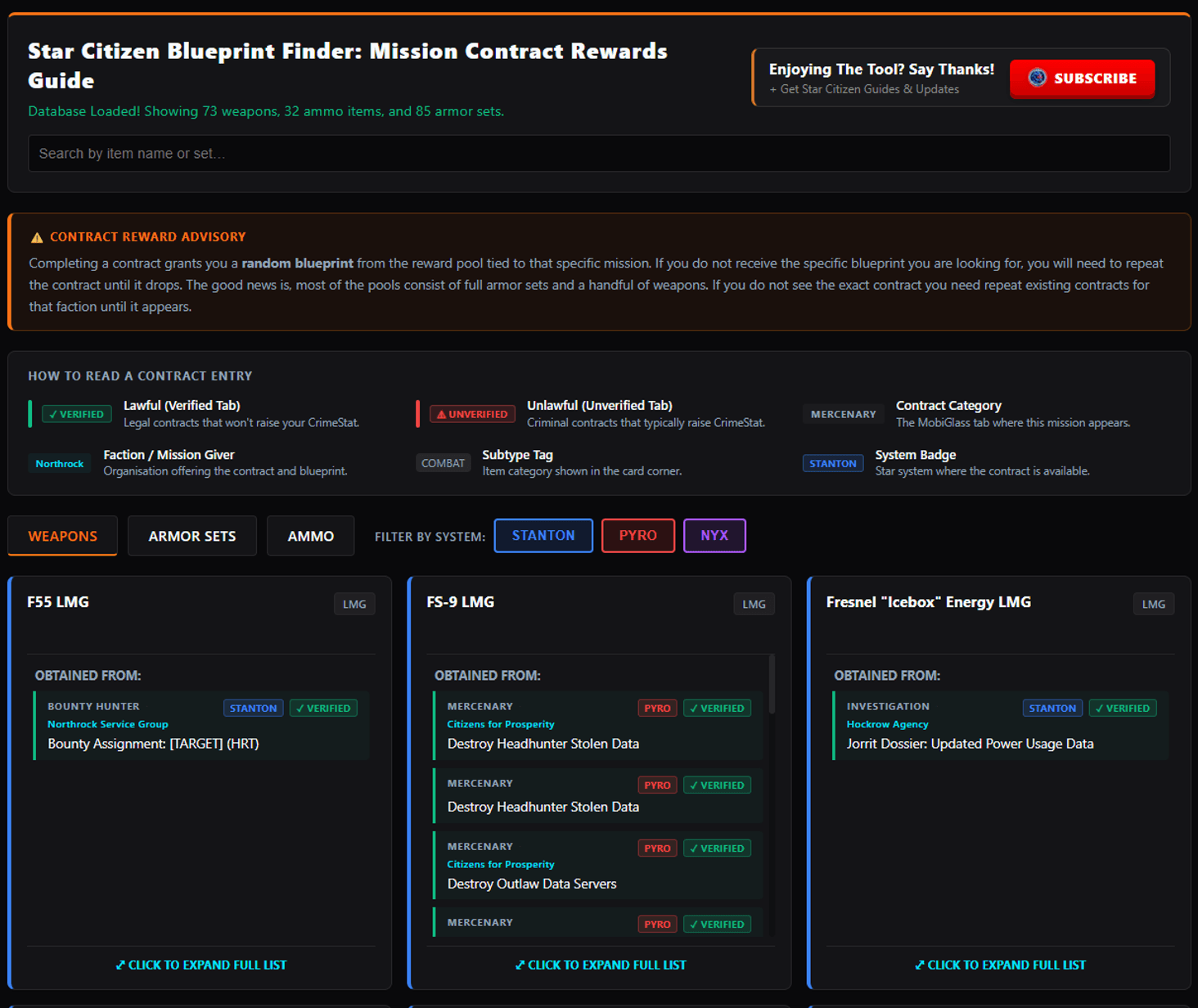This screenshot has width=1198, height=1008.
Task: Click the Verified badge in the legend
Action: click(76, 414)
